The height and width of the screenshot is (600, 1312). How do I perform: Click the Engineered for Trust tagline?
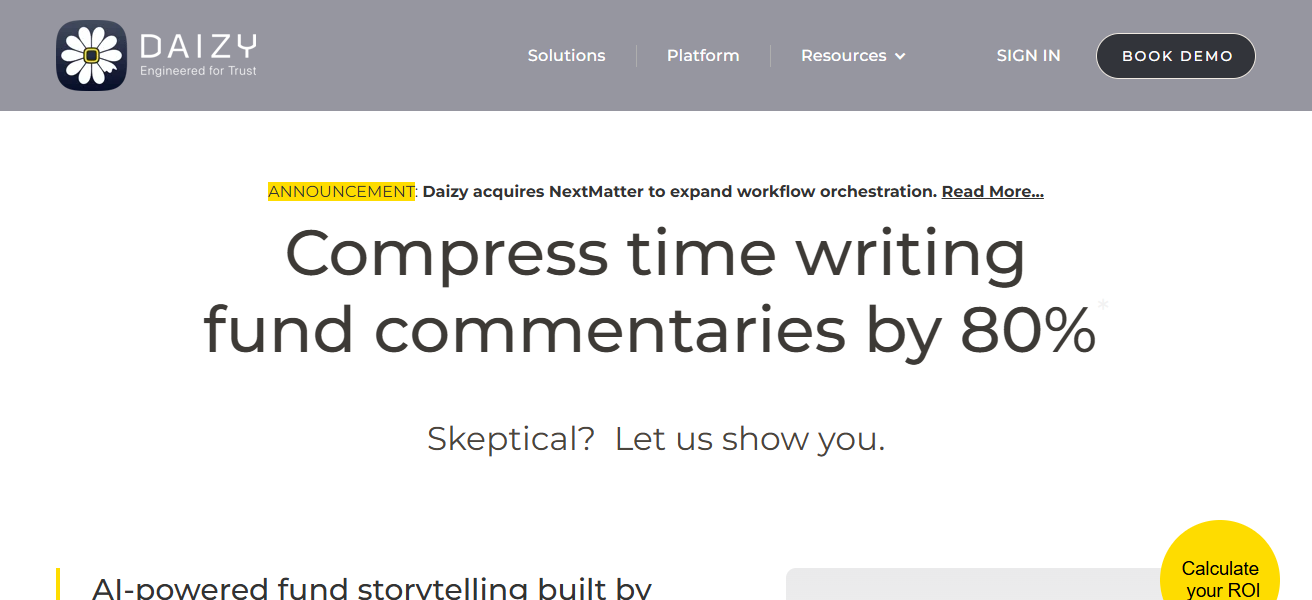(x=198, y=71)
